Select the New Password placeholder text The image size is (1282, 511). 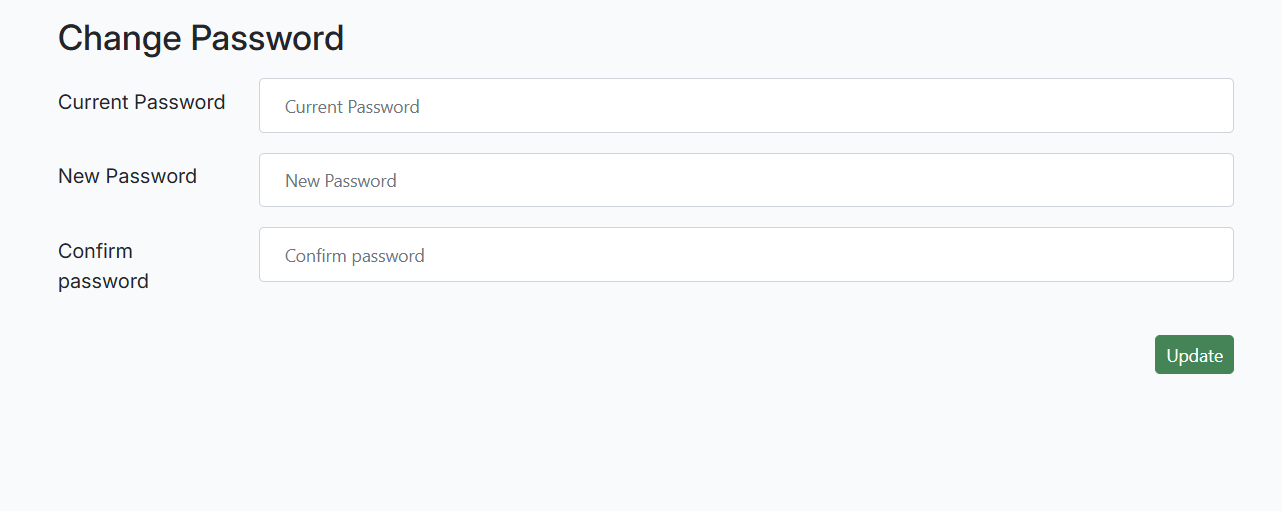pos(340,181)
